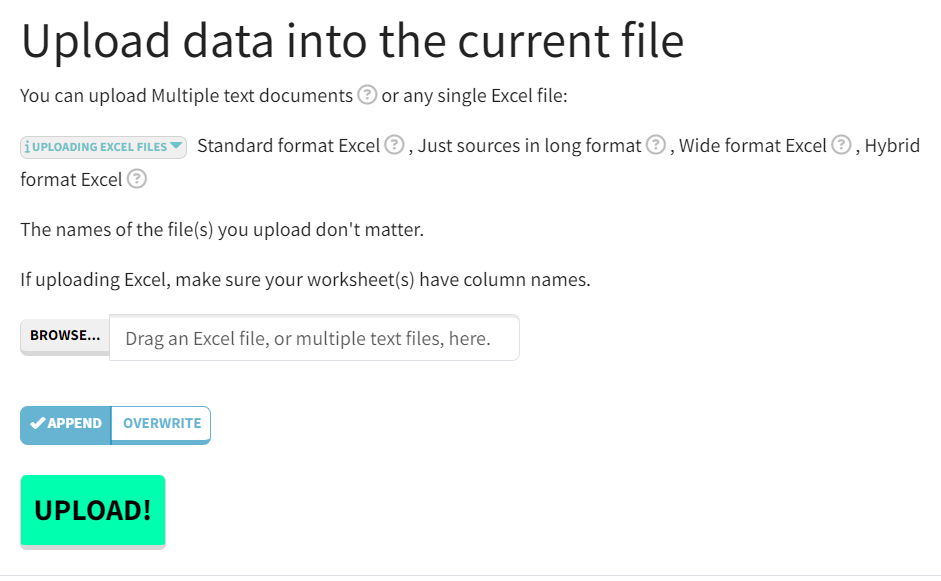
Task: Show help for Wide format Excel
Action: (841, 145)
